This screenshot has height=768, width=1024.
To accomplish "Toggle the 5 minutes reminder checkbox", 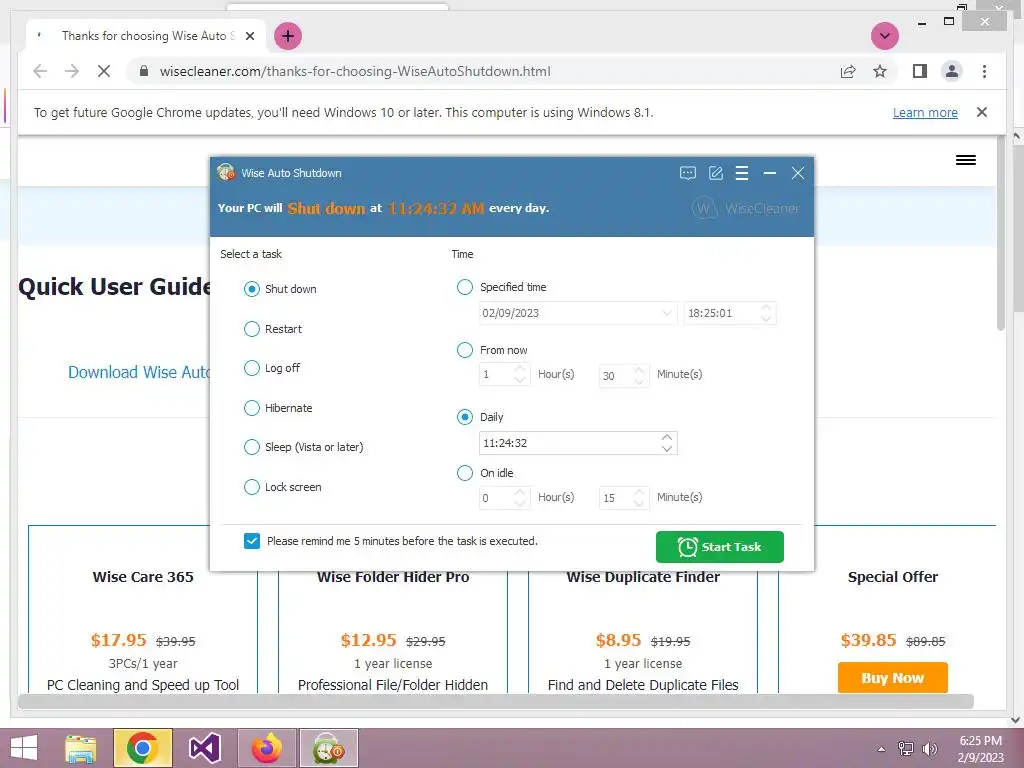I will click(x=252, y=541).
